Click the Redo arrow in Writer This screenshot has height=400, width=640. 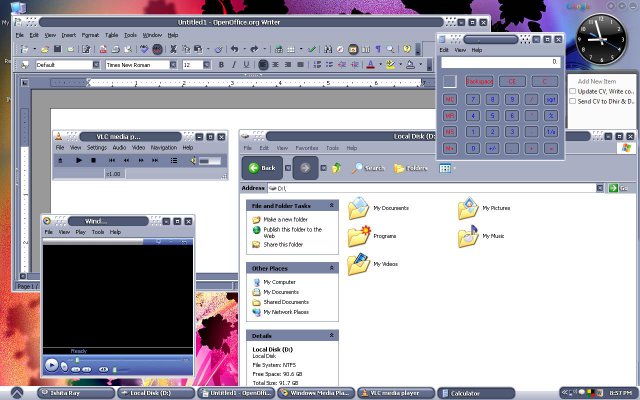[254, 49]
